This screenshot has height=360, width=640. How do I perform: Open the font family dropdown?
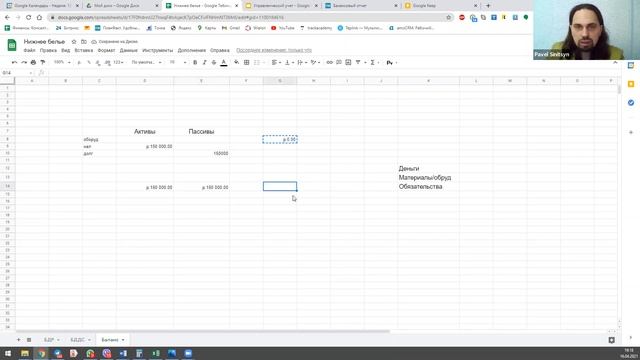146,62
